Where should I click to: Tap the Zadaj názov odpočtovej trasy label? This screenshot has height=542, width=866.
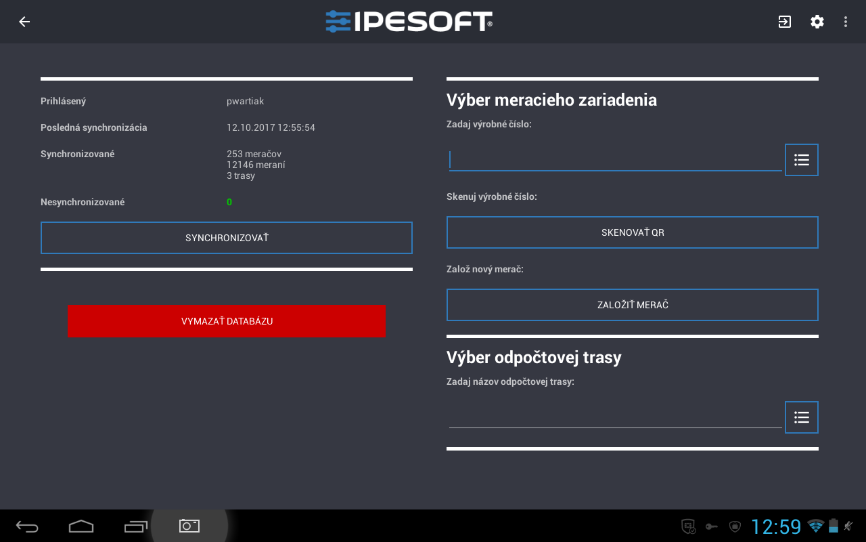point(510,382)
